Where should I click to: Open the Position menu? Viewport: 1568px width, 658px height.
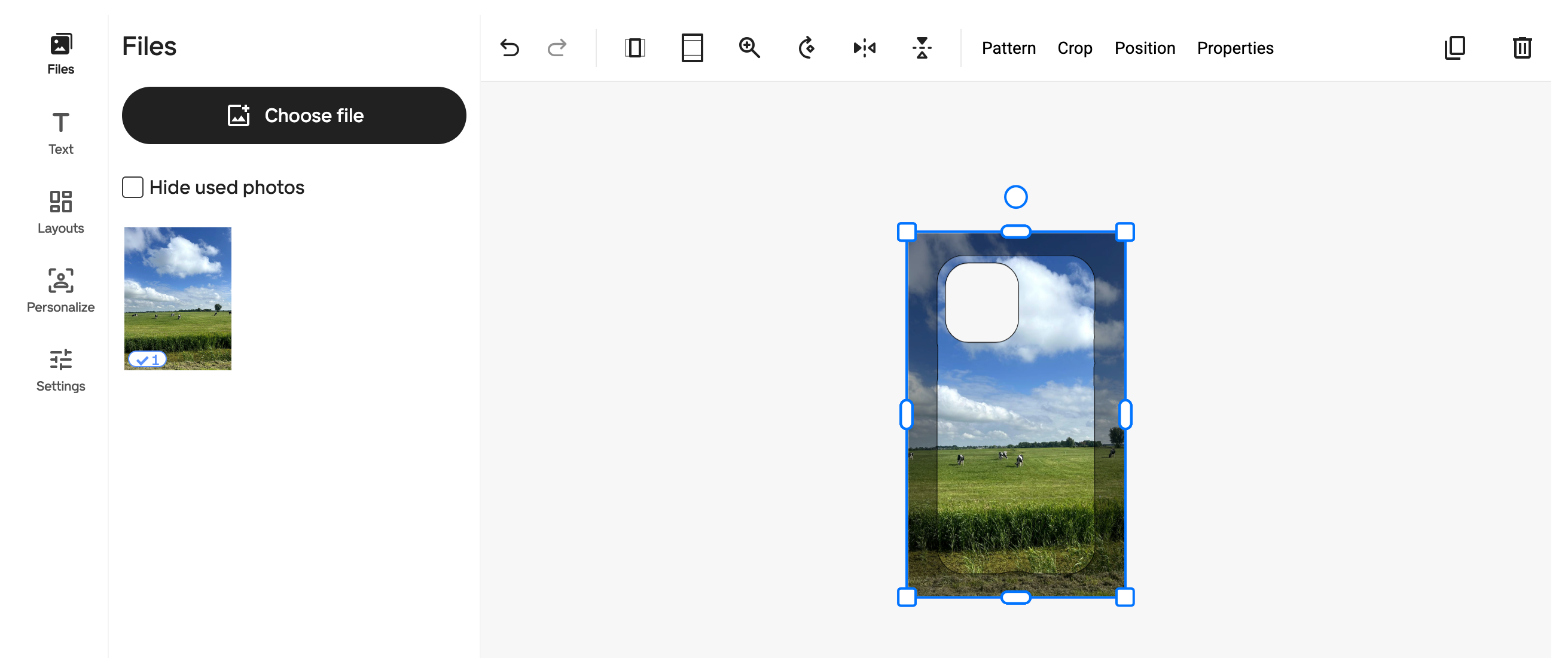pyautogui.click(x=1145, y=48)
